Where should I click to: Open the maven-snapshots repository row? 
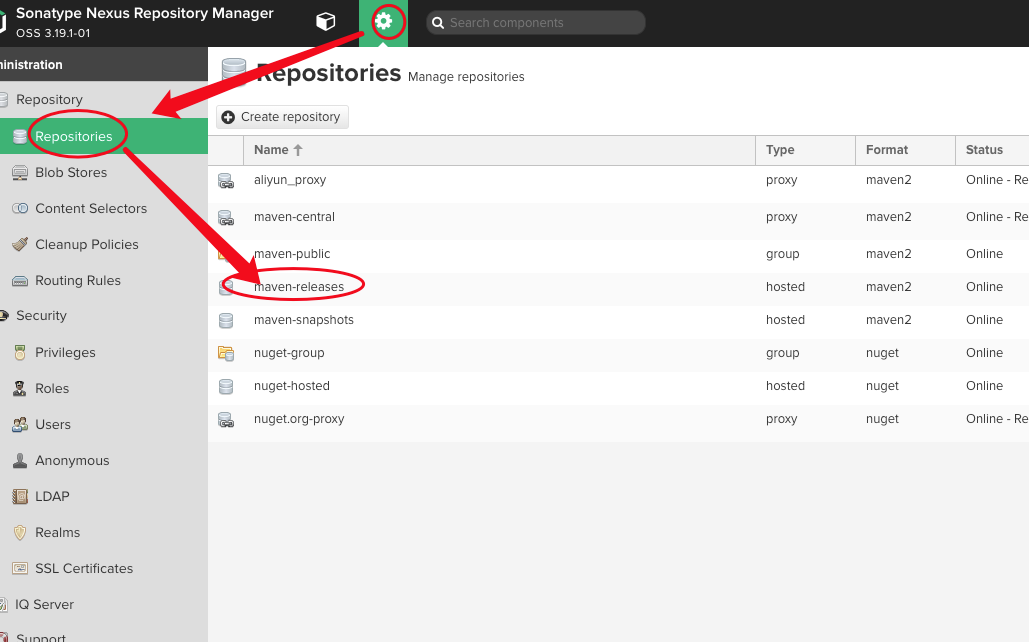tap(618, 320)
